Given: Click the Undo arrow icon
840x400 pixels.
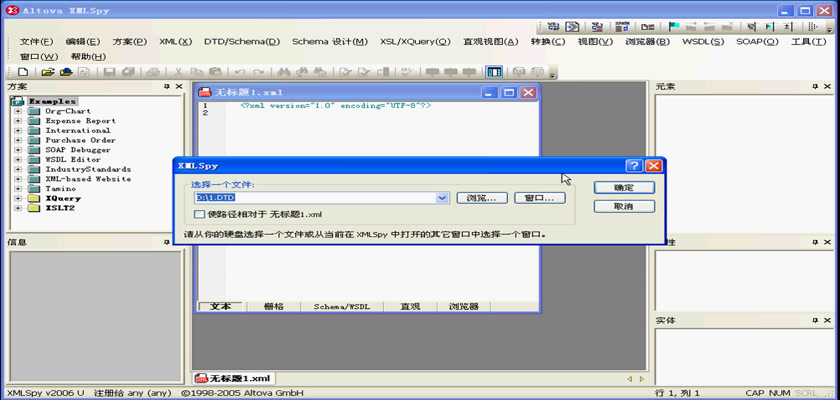Looking at the screenshot, I should [240, 72].
